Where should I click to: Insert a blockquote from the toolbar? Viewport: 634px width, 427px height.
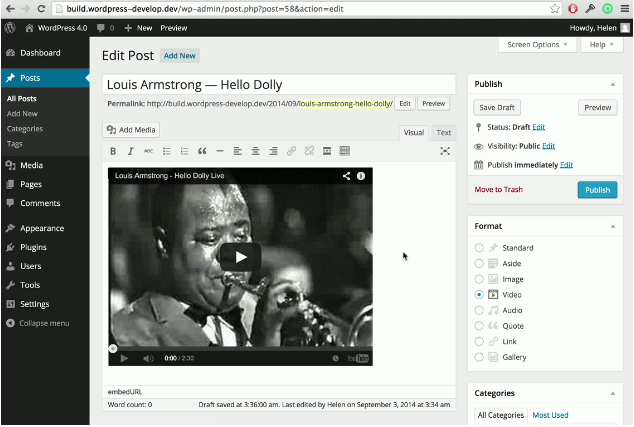click(x=202, y=151)
